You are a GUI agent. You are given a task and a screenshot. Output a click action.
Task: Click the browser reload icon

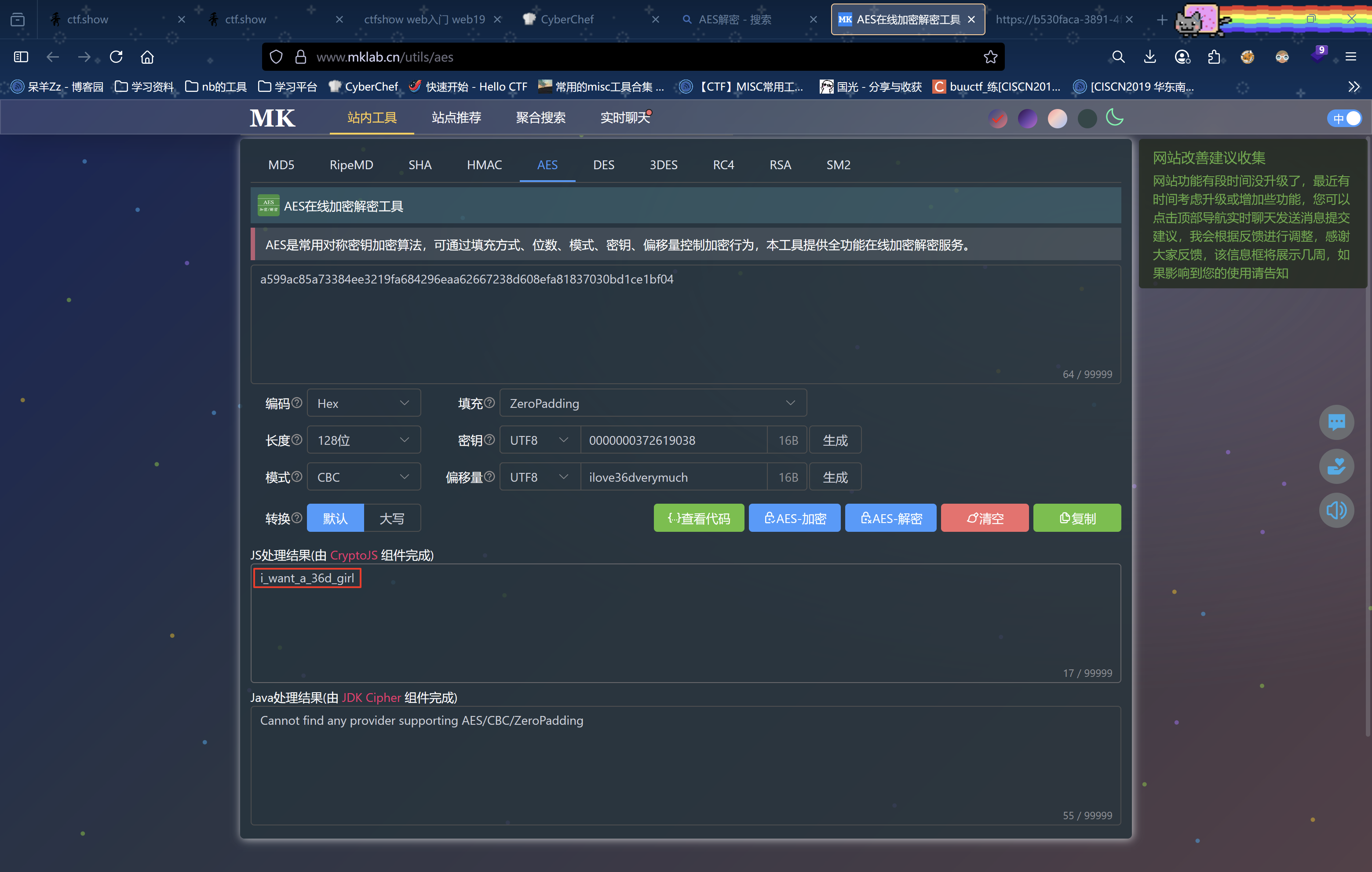[116, 57]
